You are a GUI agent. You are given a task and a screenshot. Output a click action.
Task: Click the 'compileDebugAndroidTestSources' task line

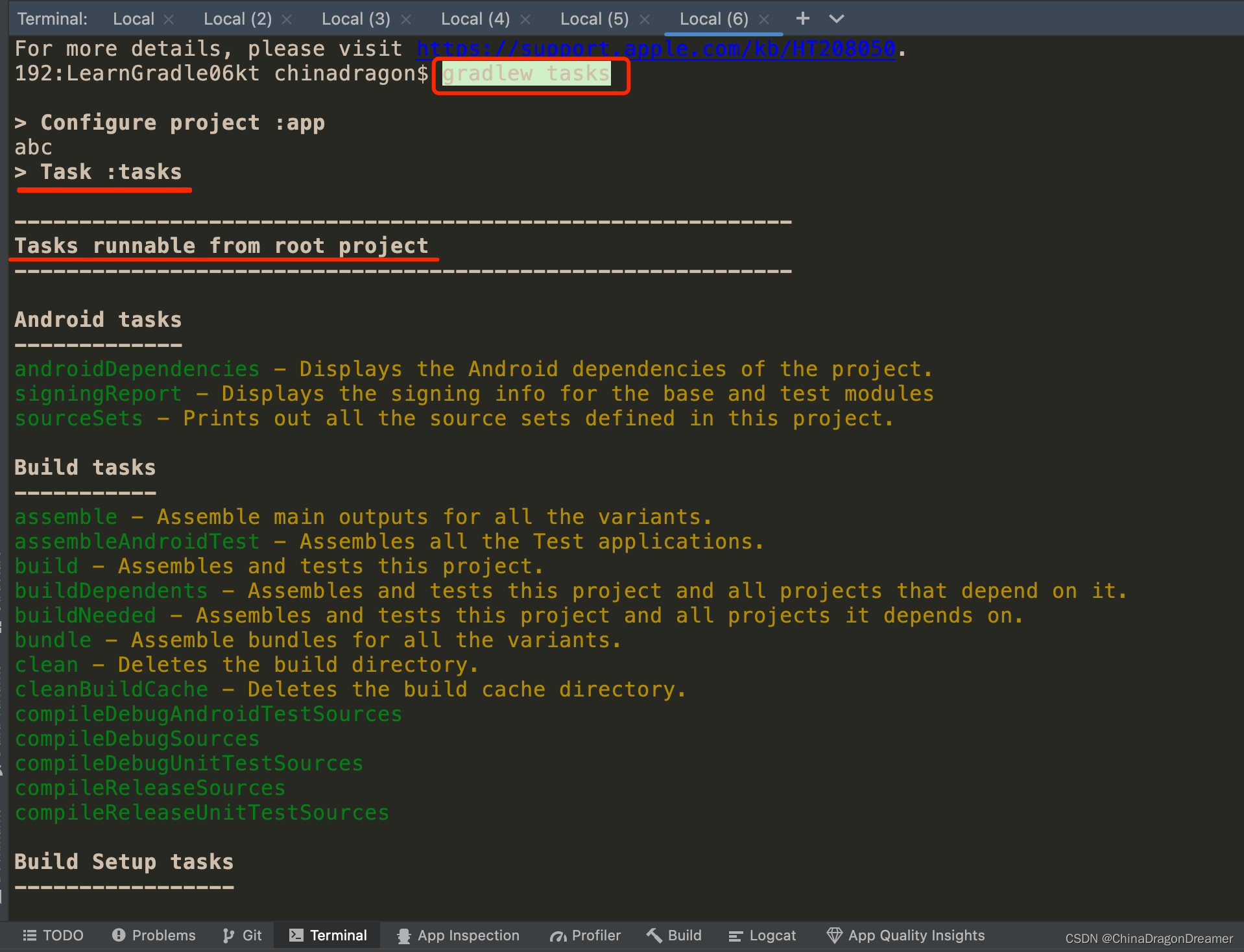tap(208, 714)
